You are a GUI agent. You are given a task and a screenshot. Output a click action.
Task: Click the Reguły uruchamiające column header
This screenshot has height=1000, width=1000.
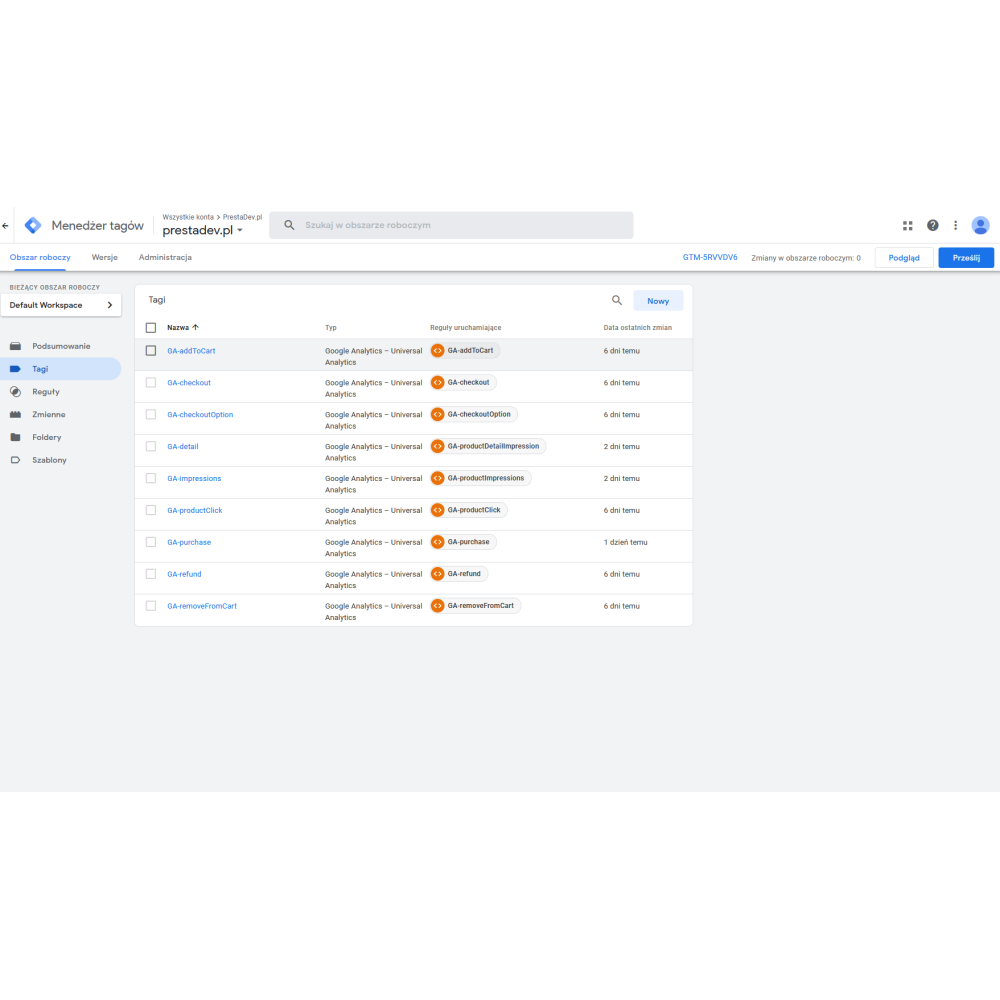pyautogui.click(x=466, y=328)
